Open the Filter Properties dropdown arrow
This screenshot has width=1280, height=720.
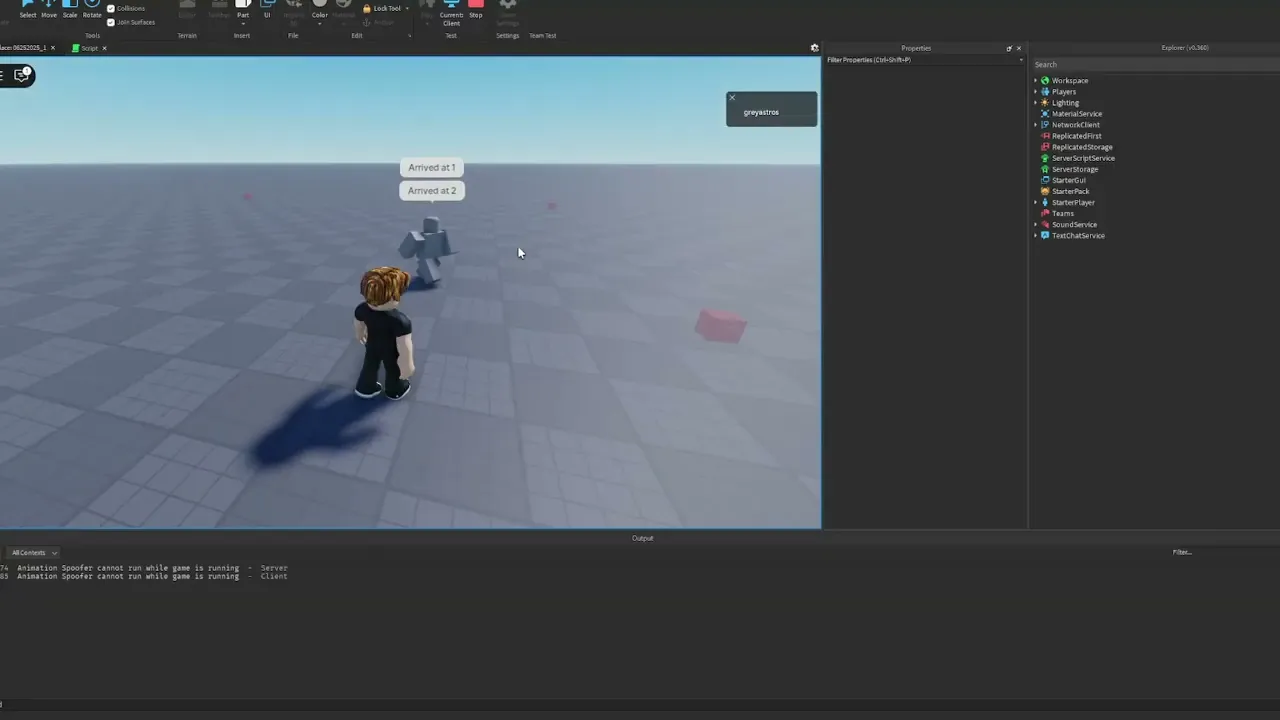(x=1021, y=60)
